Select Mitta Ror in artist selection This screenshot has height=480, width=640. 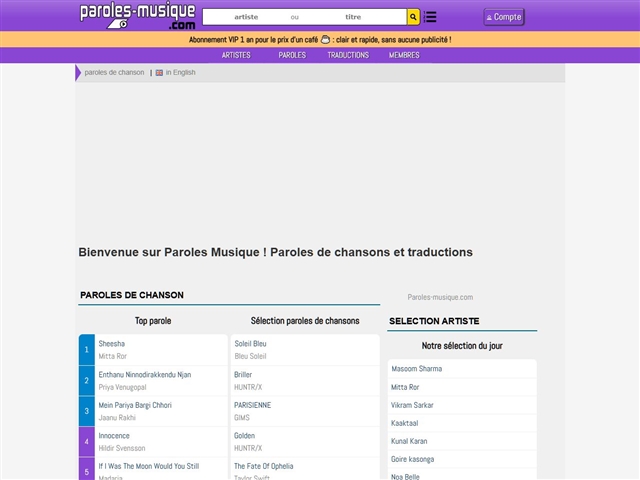[405, 387]
